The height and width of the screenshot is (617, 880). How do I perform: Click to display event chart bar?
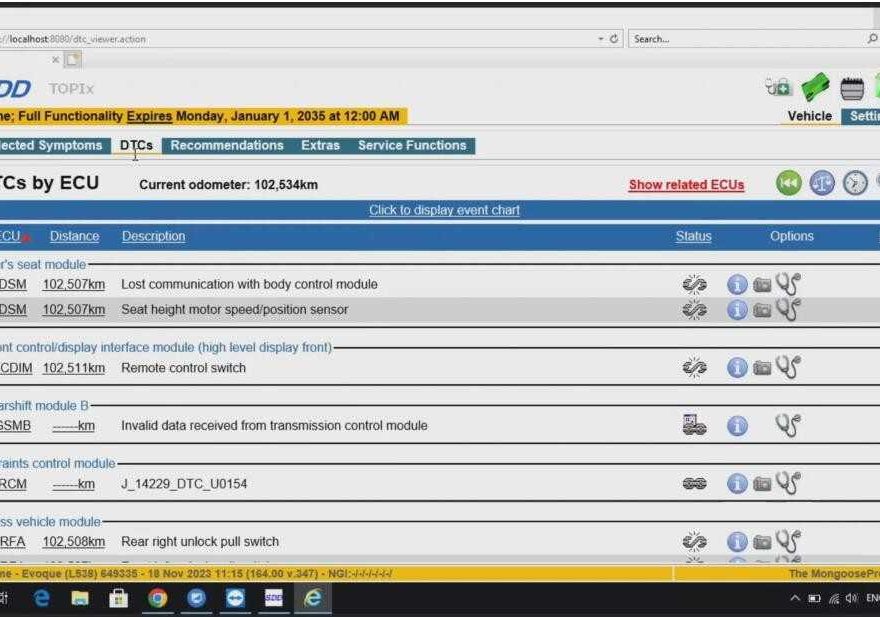(444, 210)
